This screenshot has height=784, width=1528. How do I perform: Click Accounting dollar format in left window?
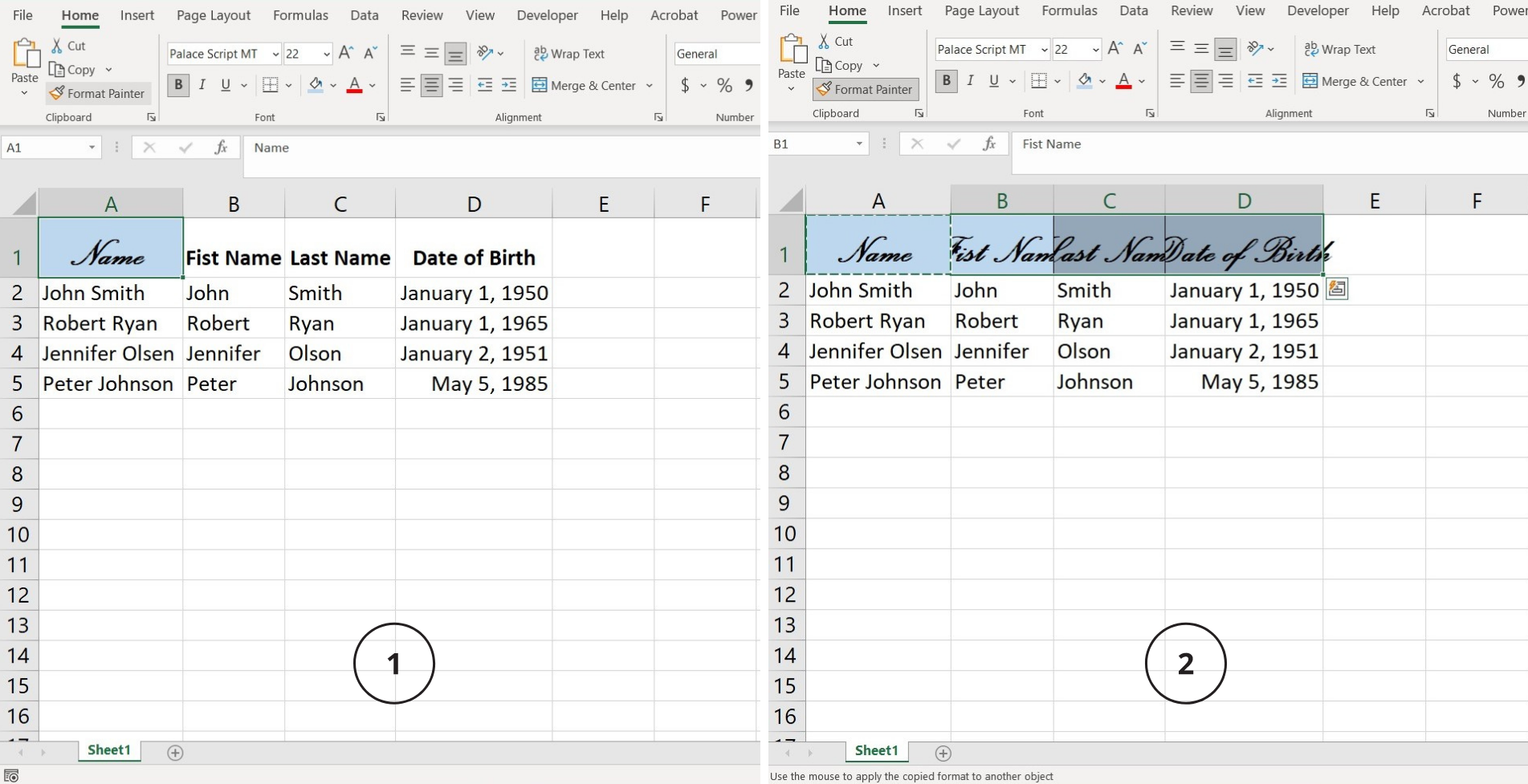[685, 85]
